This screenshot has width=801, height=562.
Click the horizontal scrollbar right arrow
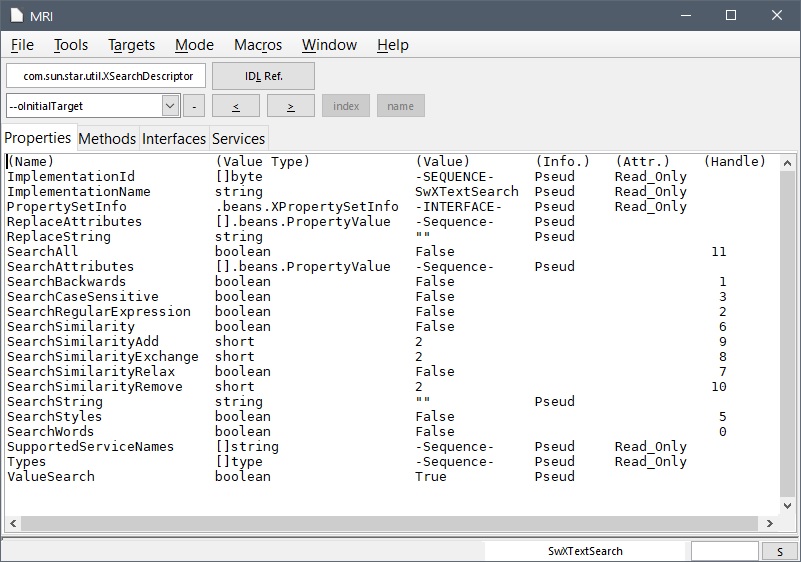770,523
